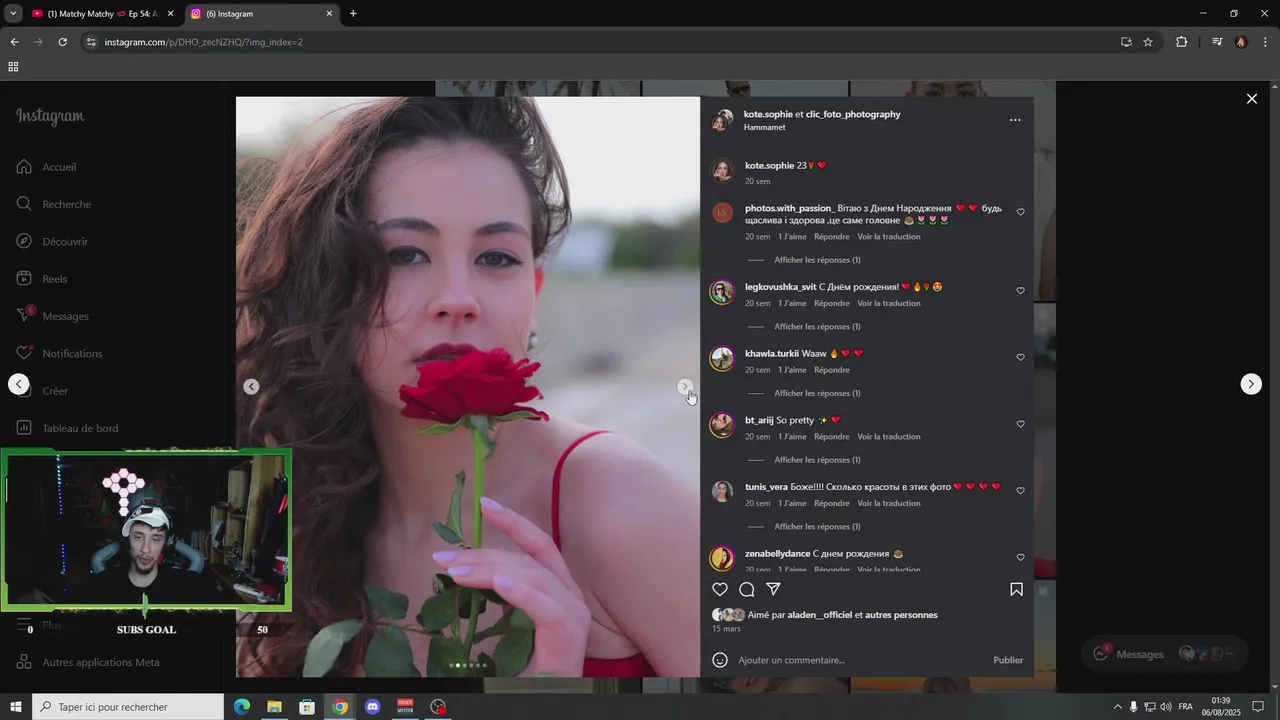
Task: Open Discord from the taskbar
Action: pyautogui.click(x=373, y=707)
